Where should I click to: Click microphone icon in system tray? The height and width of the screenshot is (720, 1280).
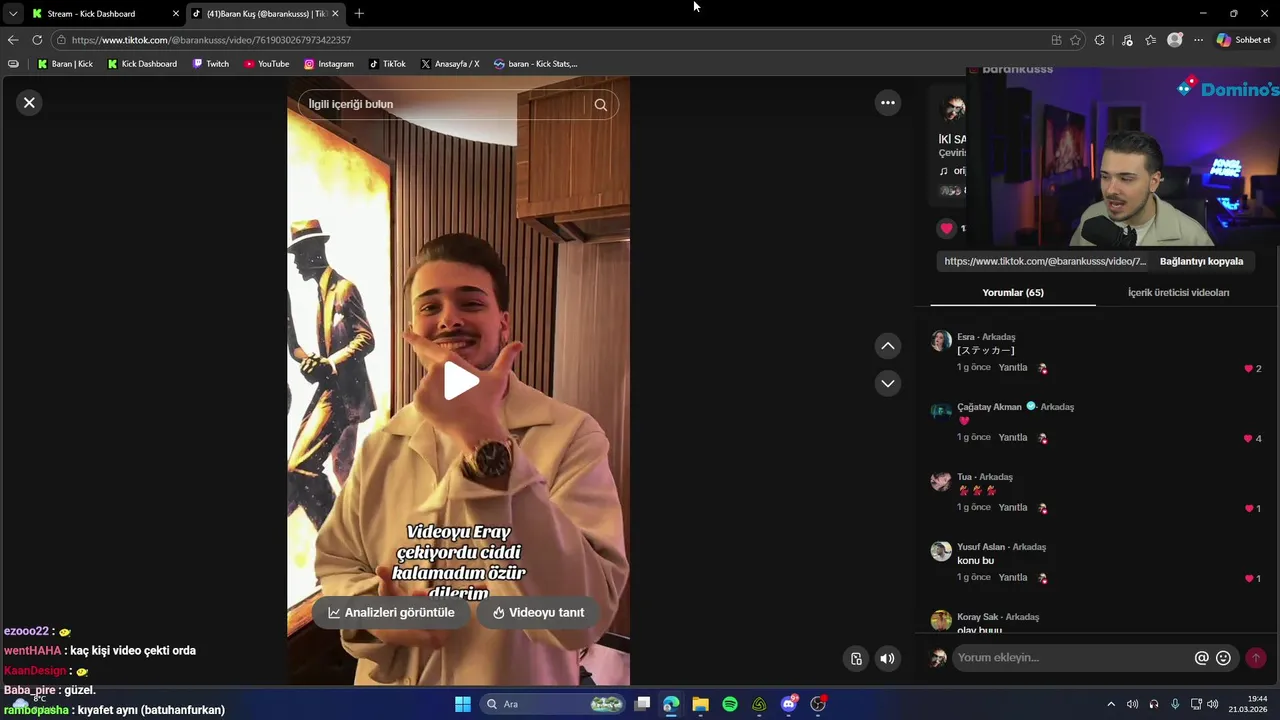(1175, 704)
